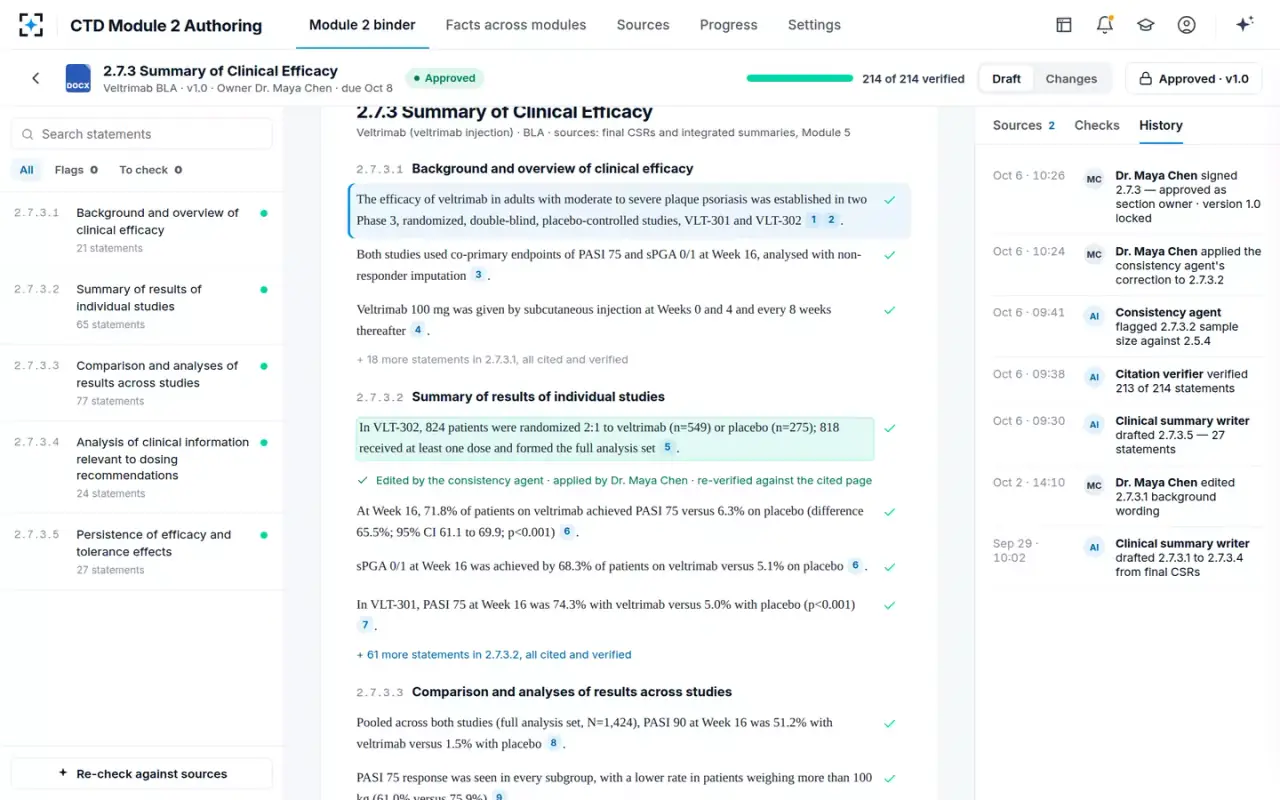
Task: Switch to the Sources panel tab
Action: click(1024, 125)
